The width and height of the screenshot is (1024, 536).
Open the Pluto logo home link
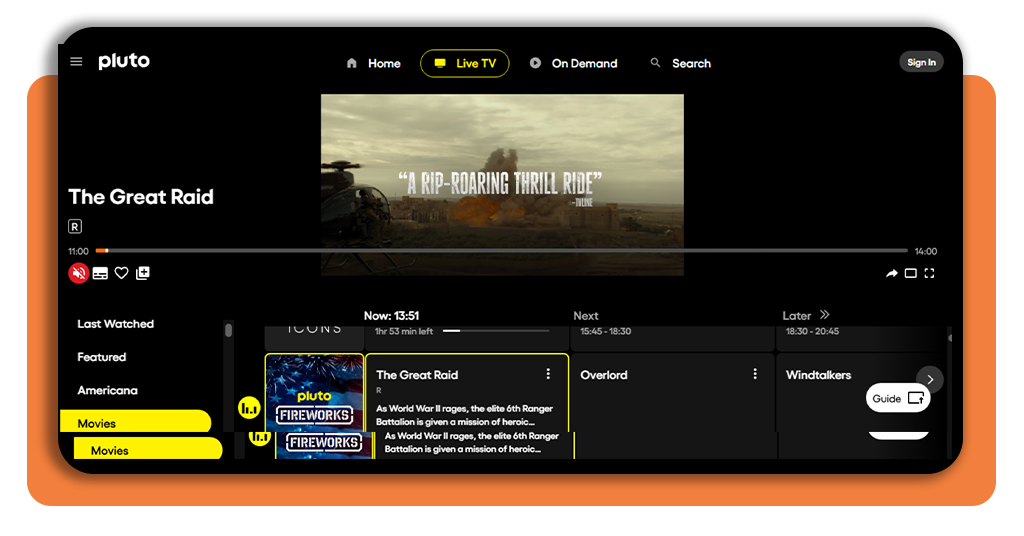[x=124, y=61]
